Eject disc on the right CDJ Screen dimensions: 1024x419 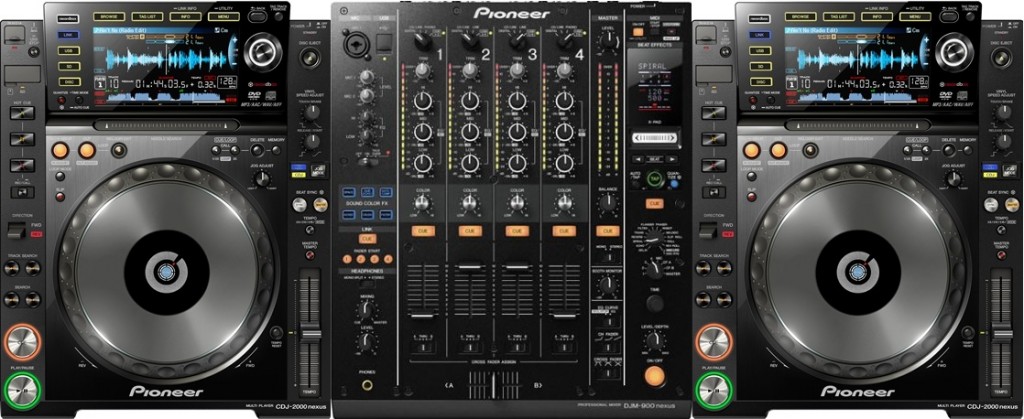[x=1000, y=58]
